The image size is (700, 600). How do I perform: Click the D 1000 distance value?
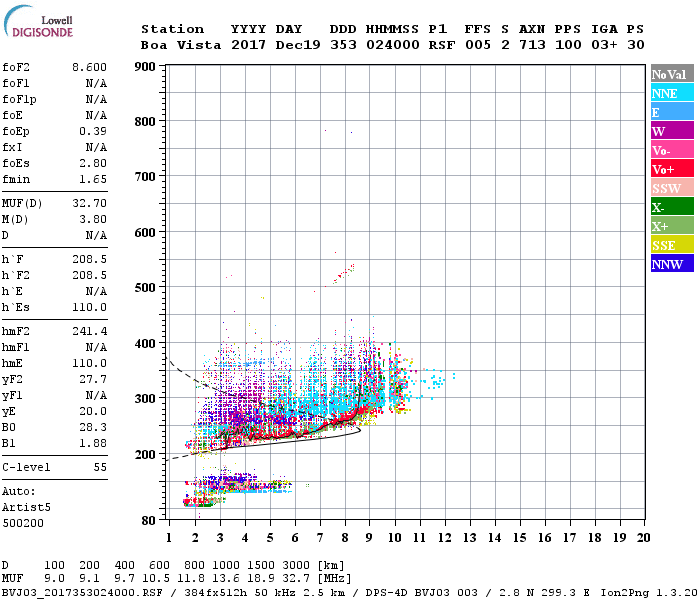pos(226,566)
